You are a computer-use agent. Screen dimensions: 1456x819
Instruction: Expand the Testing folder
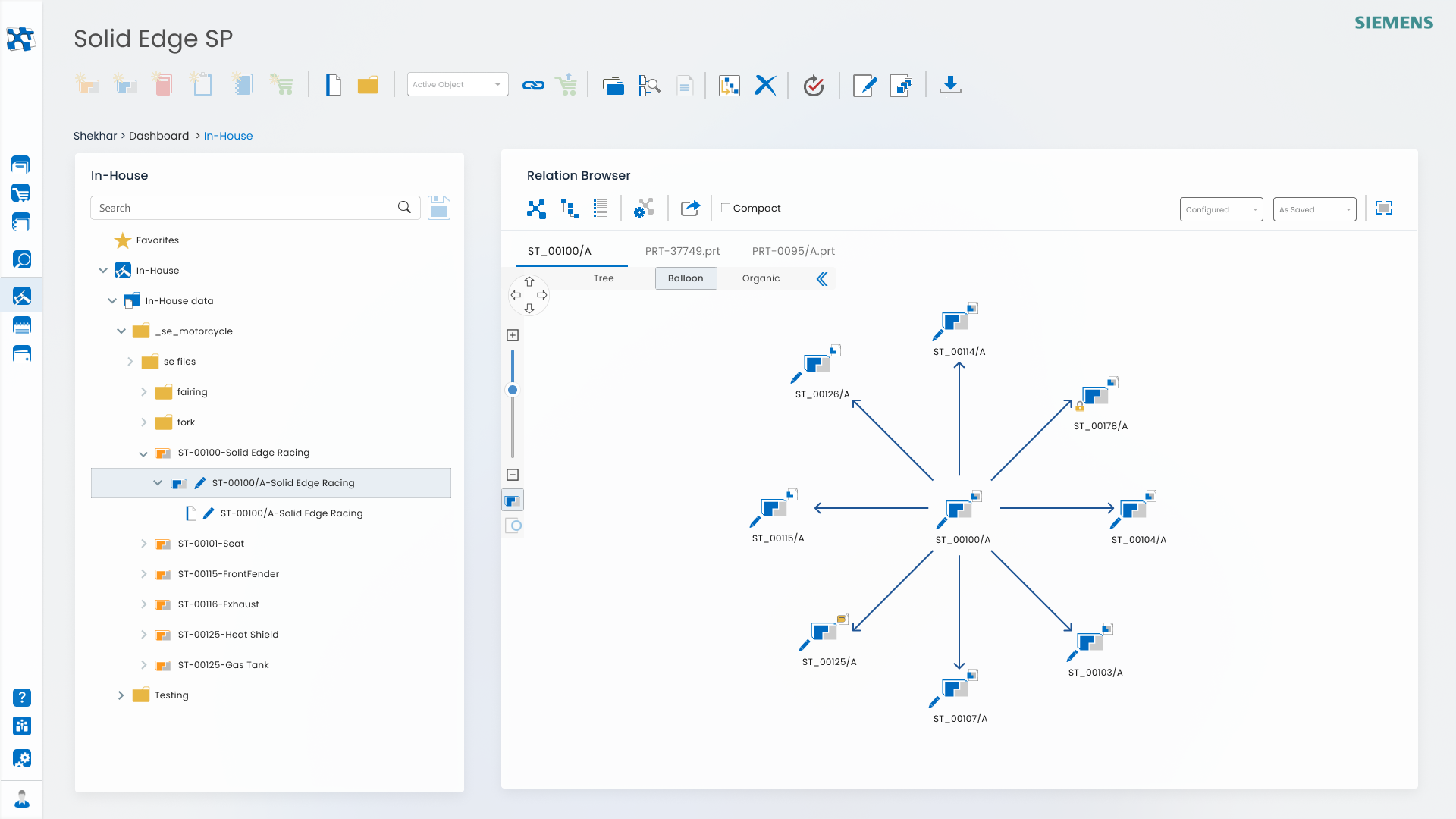(x=121, y=695)
